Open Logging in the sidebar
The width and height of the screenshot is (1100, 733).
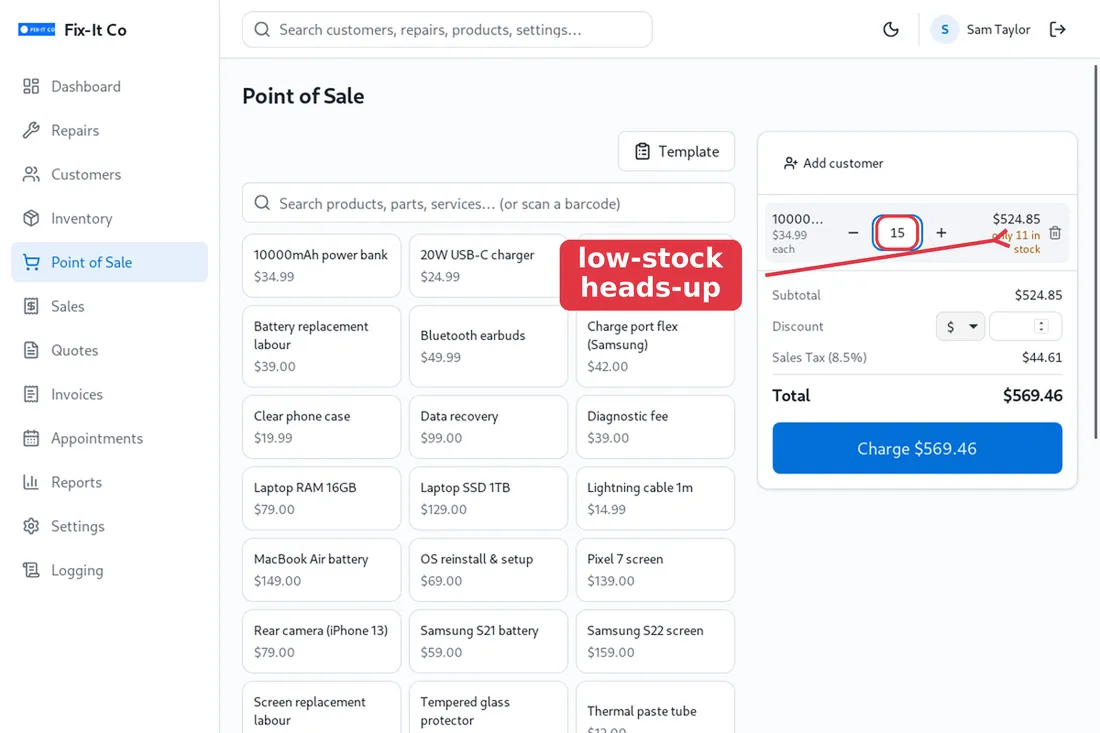click(109, 570)
